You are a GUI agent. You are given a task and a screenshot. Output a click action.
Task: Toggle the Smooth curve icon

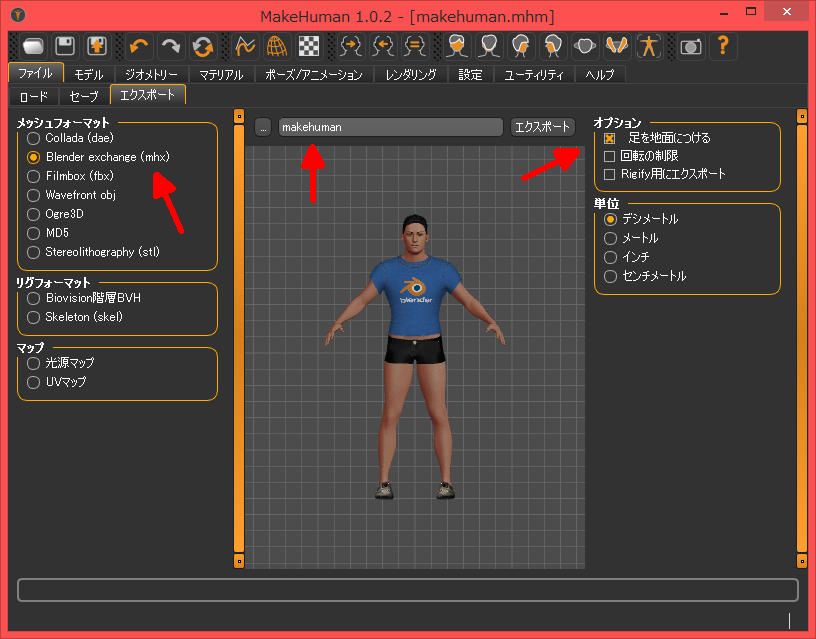pyautogui.click(x=245, y=46)
